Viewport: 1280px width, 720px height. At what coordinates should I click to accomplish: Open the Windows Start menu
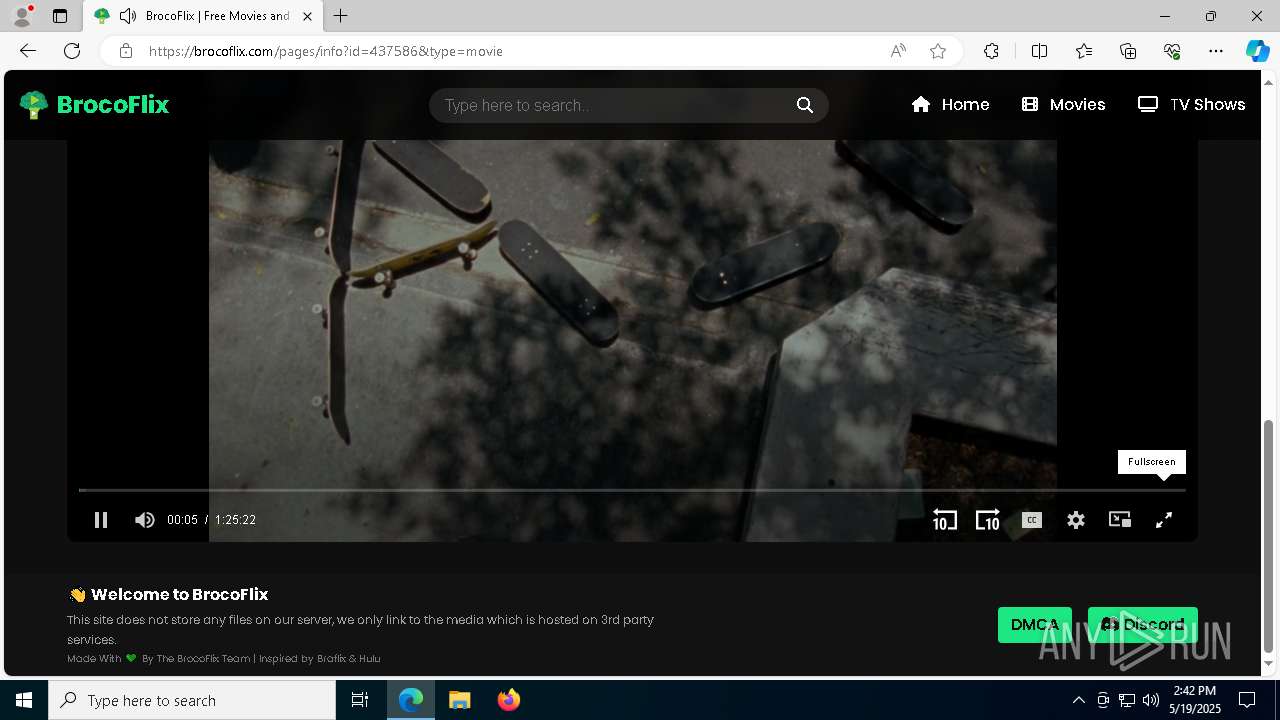[24, 700]
